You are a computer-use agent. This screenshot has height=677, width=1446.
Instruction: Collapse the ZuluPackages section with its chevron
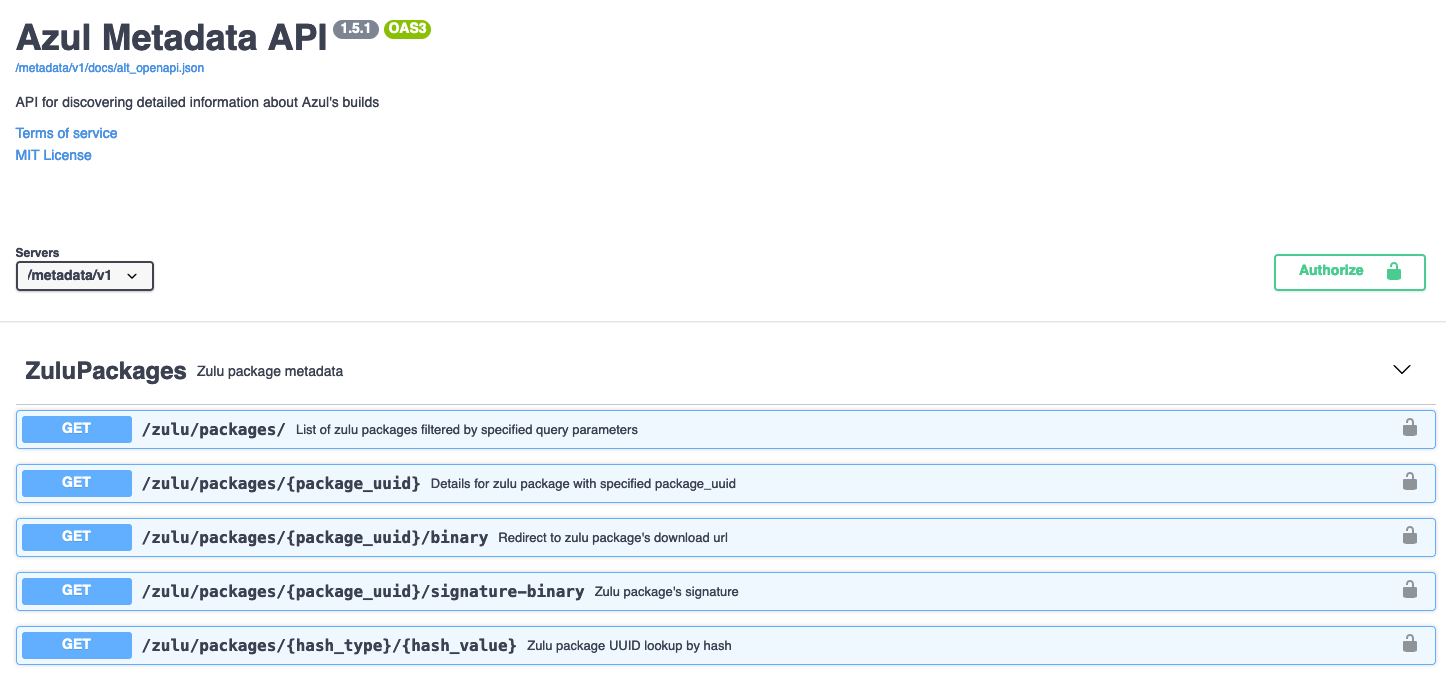point(1401,369)
